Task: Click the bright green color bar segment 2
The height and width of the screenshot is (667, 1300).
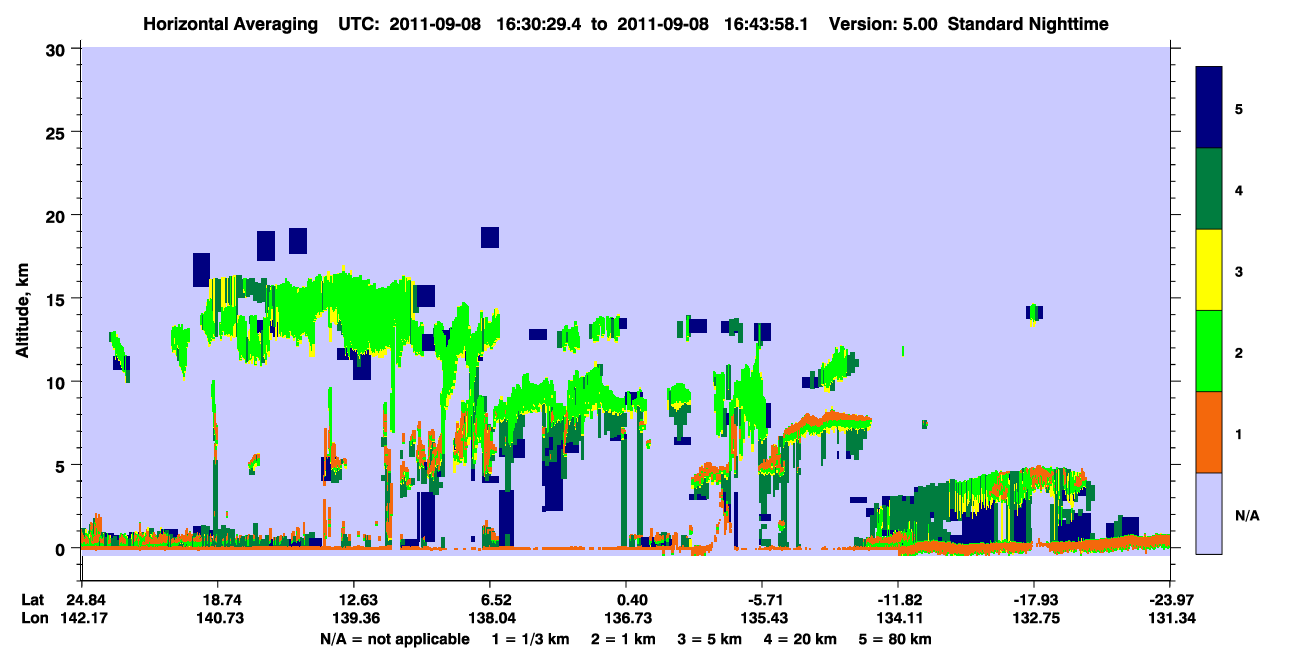Action: [1209, 351]
